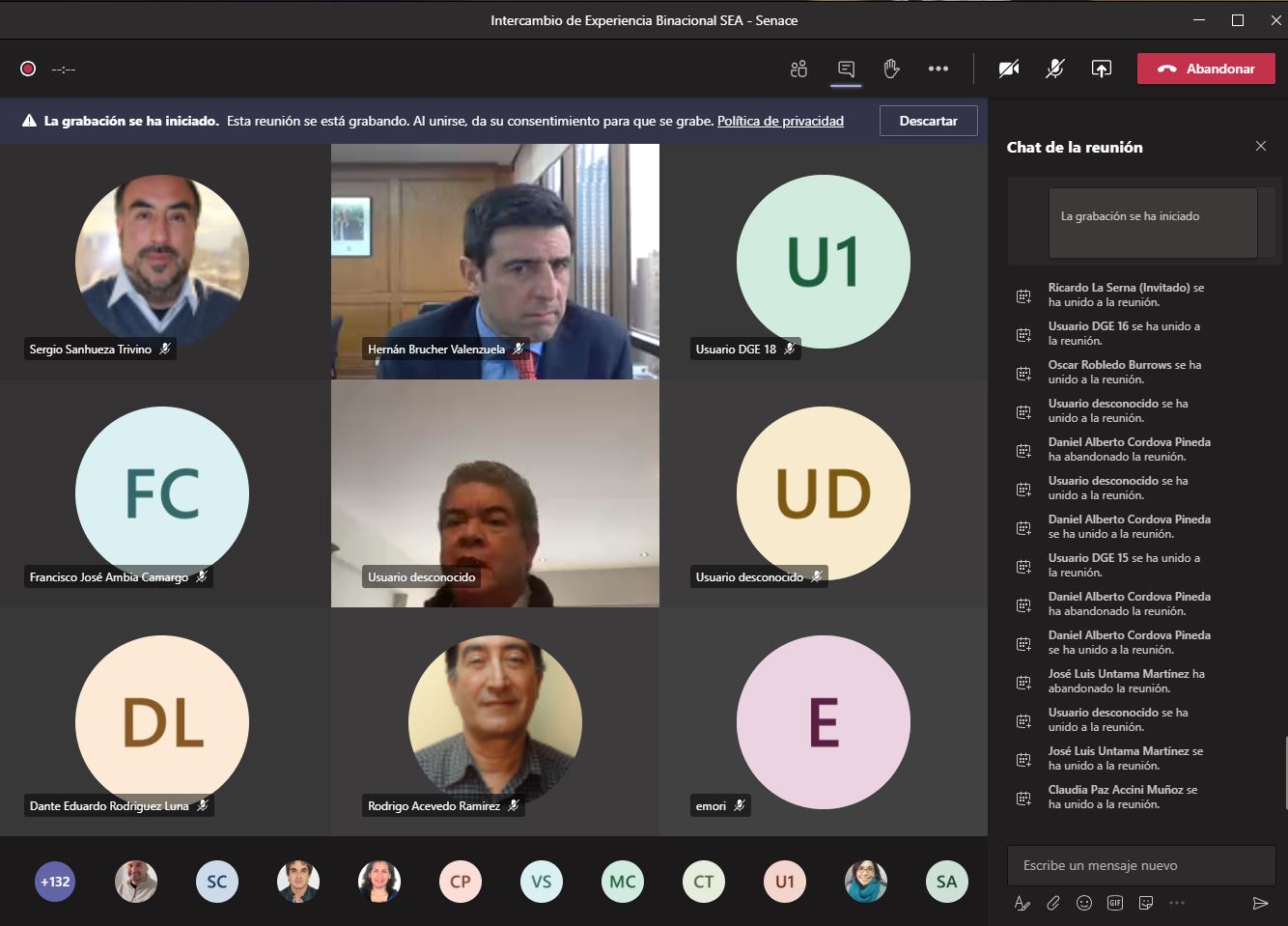Open the GIF picker in chat

click(1115, 903)
